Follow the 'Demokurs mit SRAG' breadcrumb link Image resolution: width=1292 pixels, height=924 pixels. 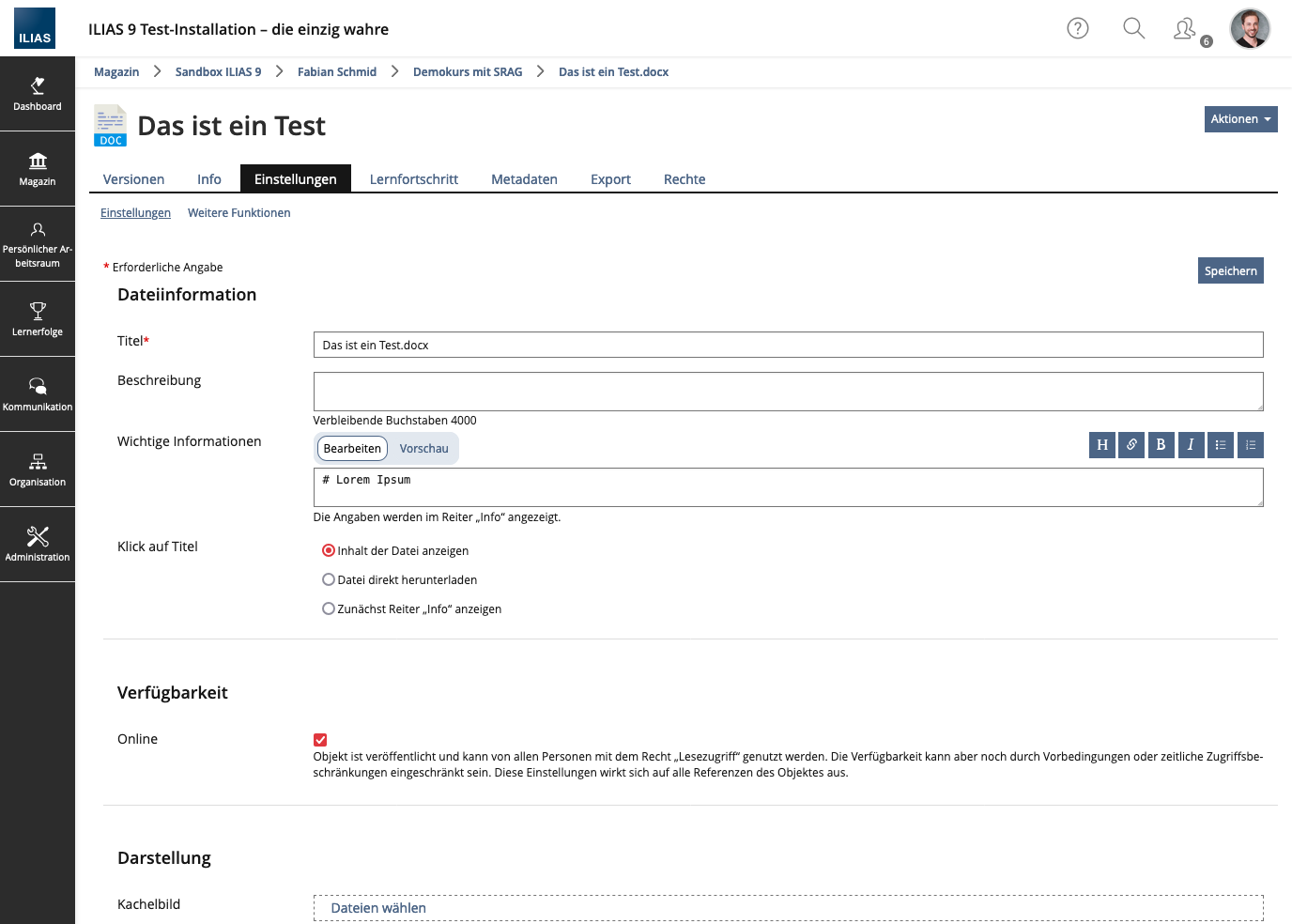point(468,72)
